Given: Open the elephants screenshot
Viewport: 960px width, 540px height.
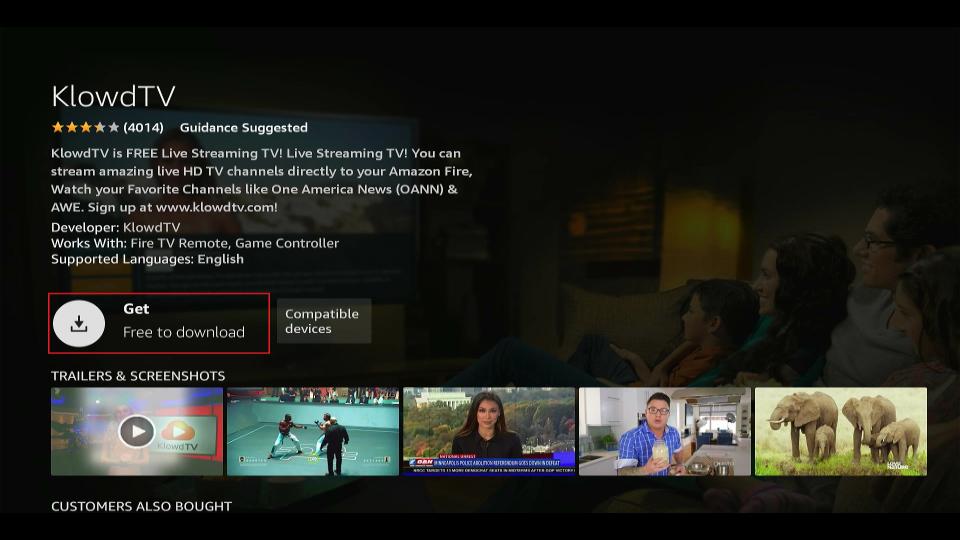Looking at the screenshot, I should tap(841, 432).
